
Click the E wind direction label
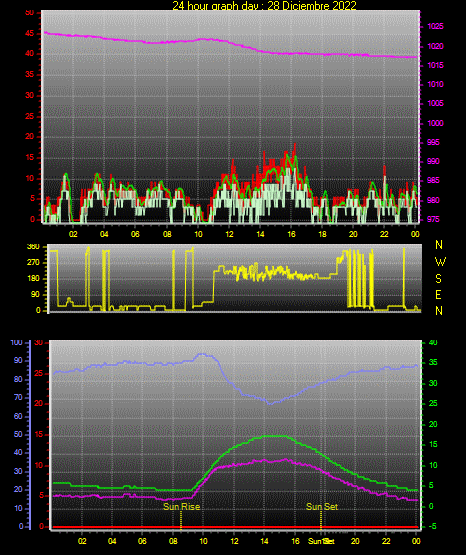pyautogui.click(x=438, y=294)
